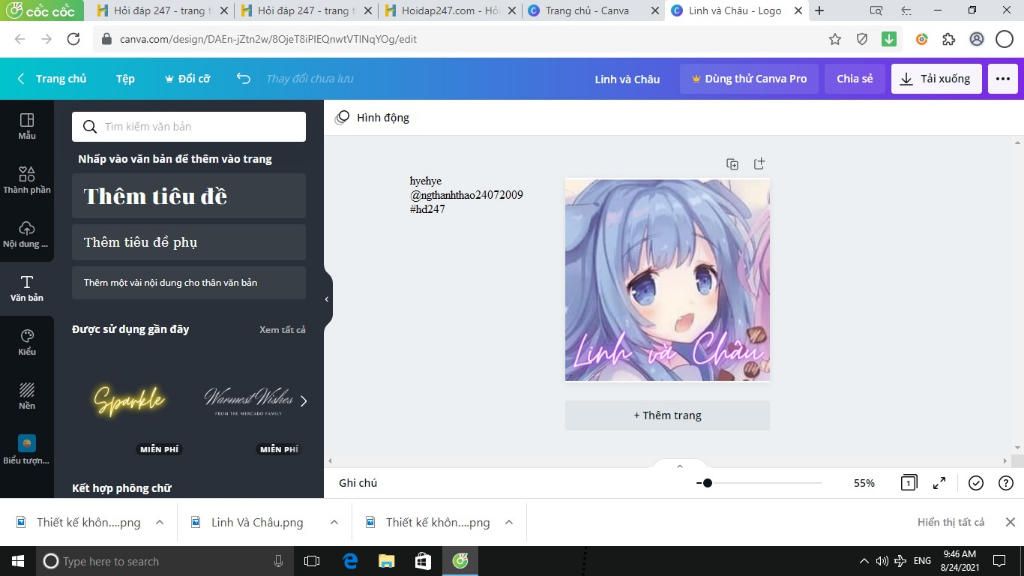Add a new page with plus-page icon
The height and width of the screenshot is (576, 1024).
(759, 164)
